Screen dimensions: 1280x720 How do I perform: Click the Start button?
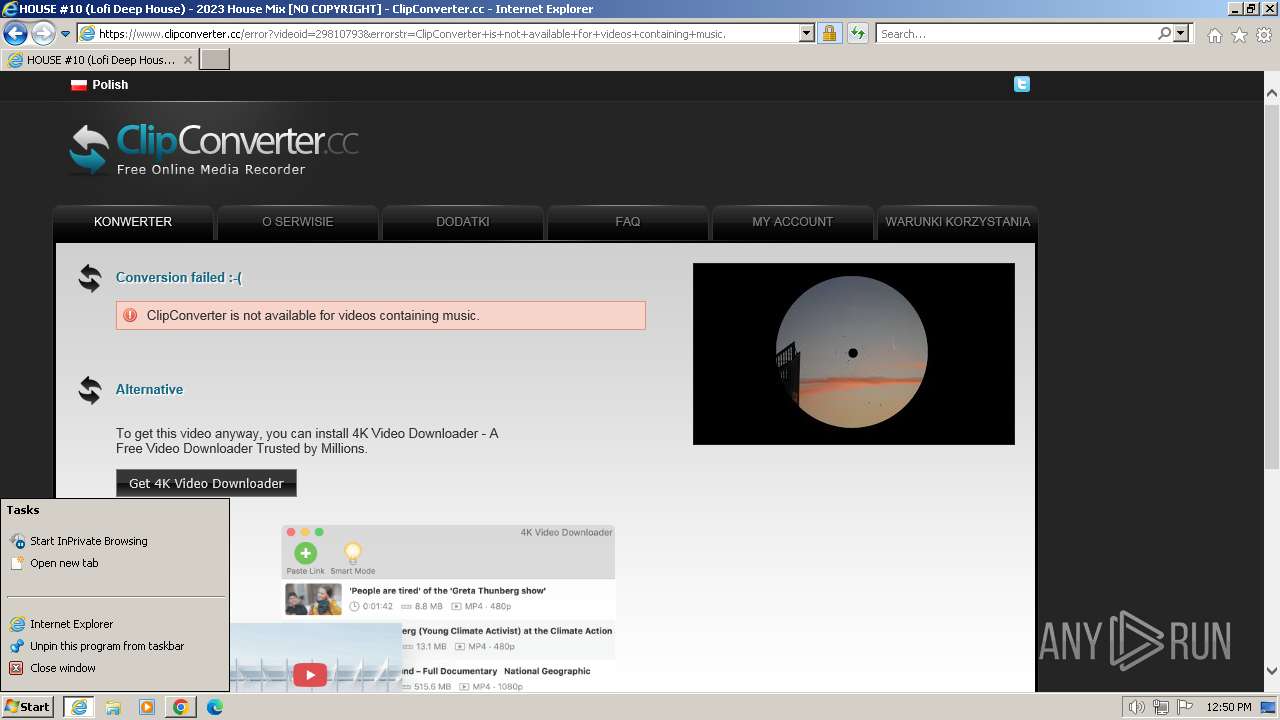pyautogui.click(x=28, y=706)
